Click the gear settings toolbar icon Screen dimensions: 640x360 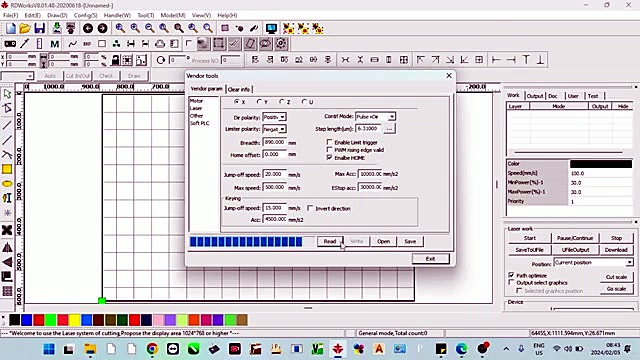tap(281, 43)
